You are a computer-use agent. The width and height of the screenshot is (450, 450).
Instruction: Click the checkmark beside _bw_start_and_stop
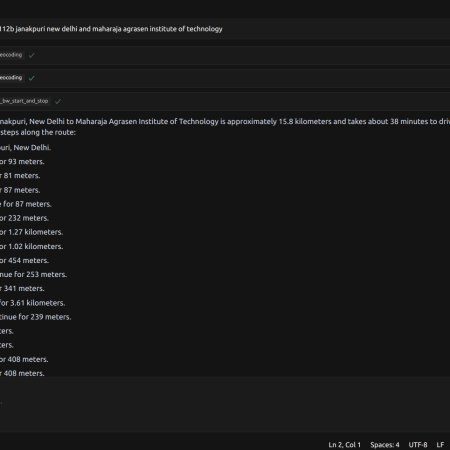point(58,101)
